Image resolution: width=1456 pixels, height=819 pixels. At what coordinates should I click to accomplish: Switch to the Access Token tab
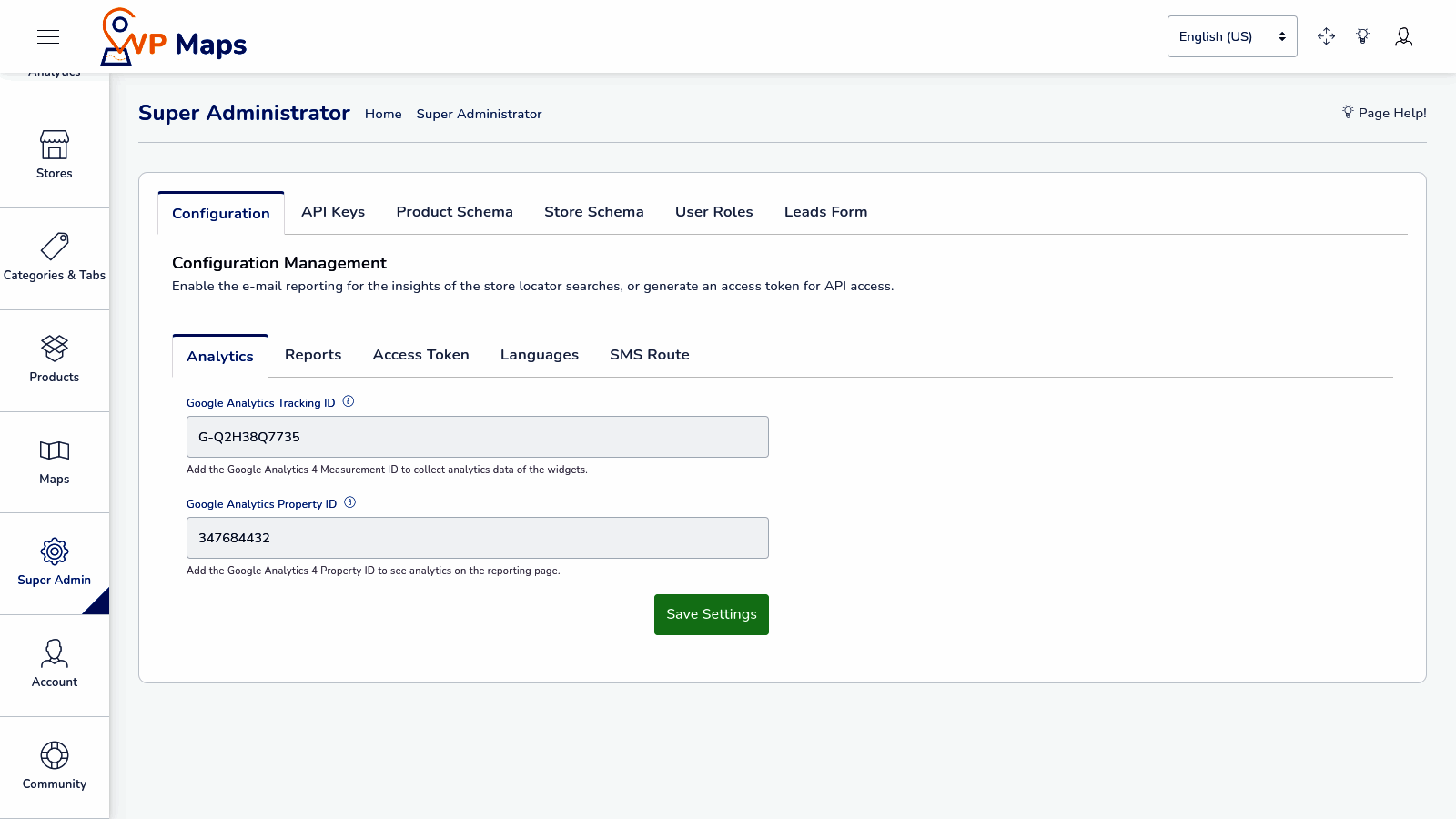(x=420, y=355)
